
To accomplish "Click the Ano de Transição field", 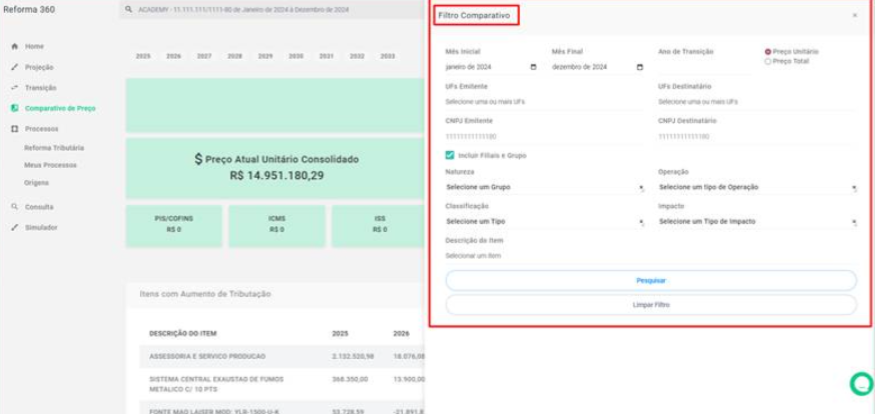I will tap(704, 68).
